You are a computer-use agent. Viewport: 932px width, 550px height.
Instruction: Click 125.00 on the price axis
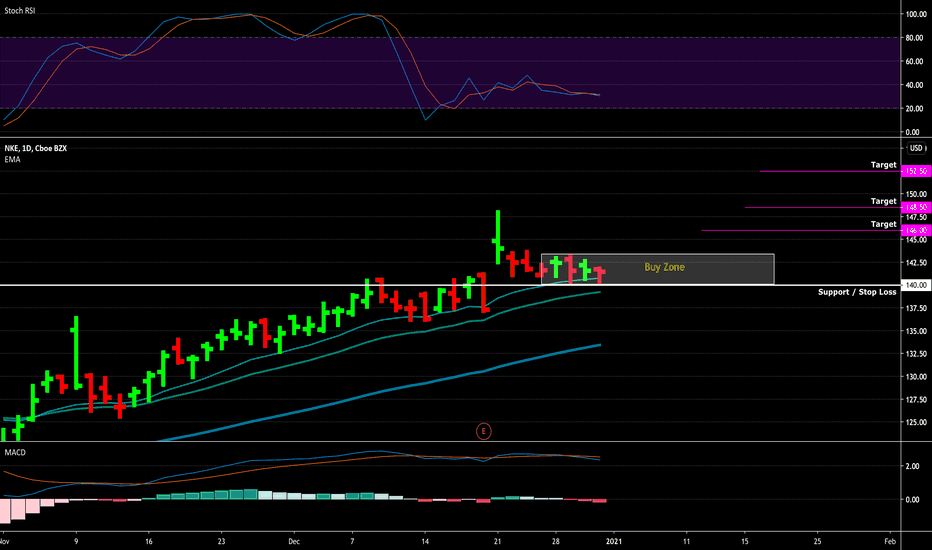click(916, 422)
